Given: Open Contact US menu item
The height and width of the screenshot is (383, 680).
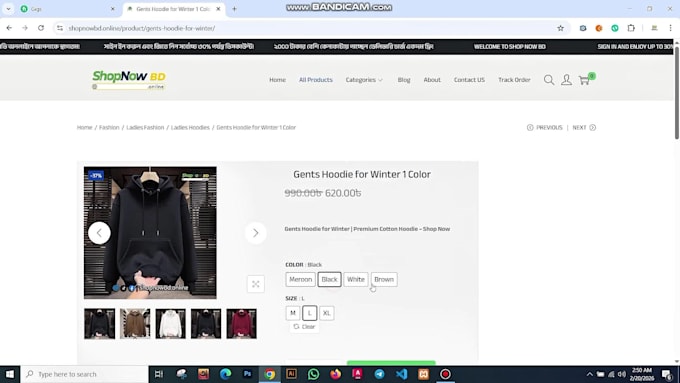Looking at the screenshot, I should [469, 80].
